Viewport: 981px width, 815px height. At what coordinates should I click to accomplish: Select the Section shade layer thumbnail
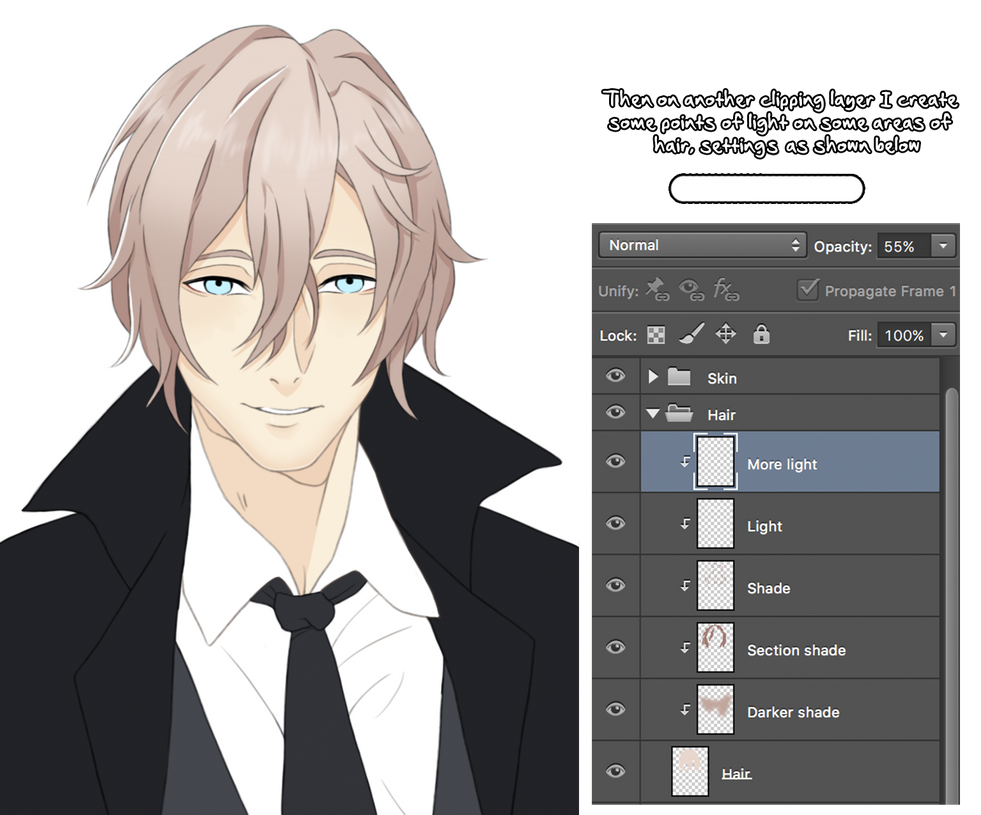coord(715,647)
